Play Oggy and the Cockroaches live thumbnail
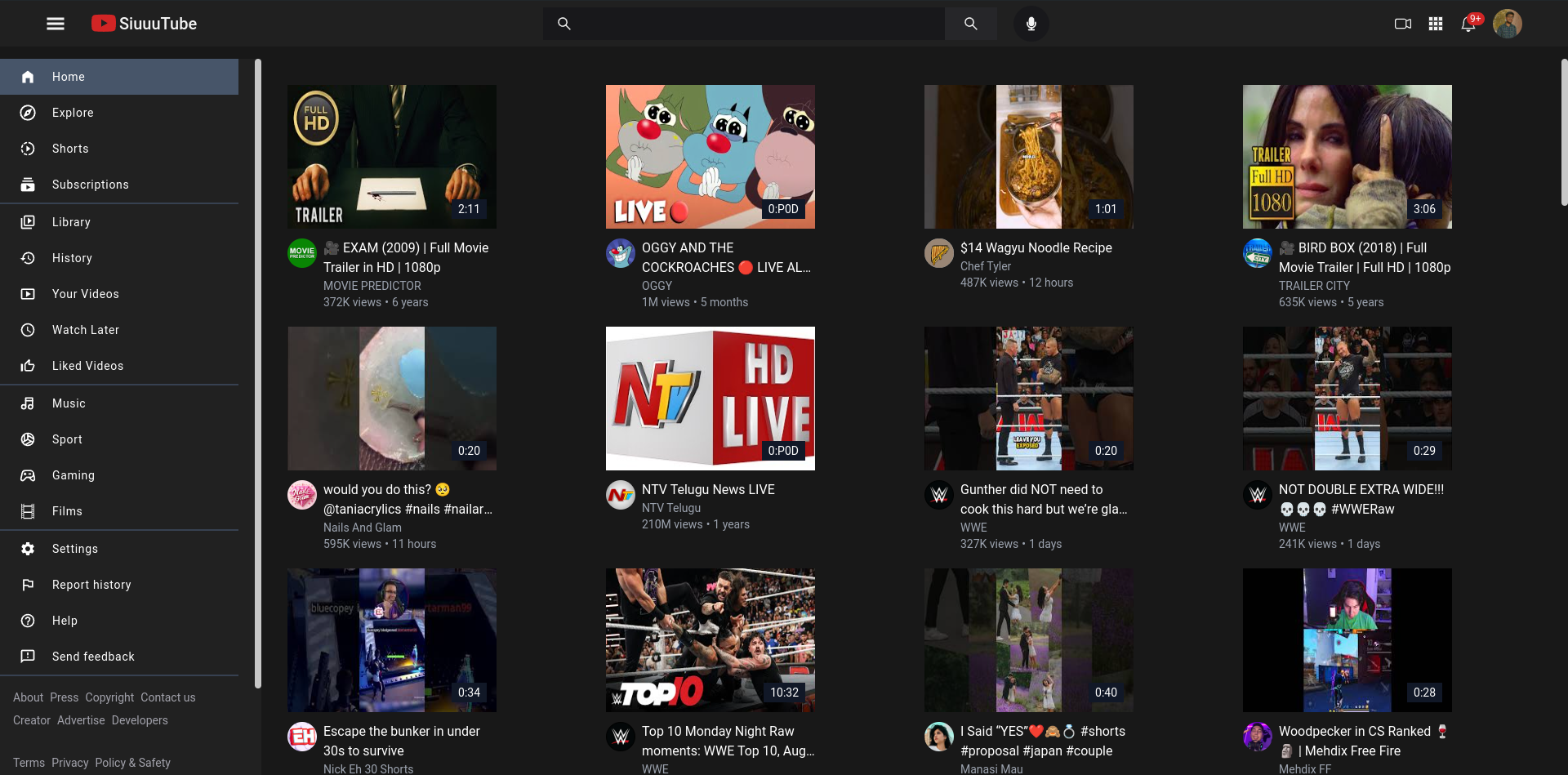Screen dimensions: 1568x775 click(x=710, y=157)
